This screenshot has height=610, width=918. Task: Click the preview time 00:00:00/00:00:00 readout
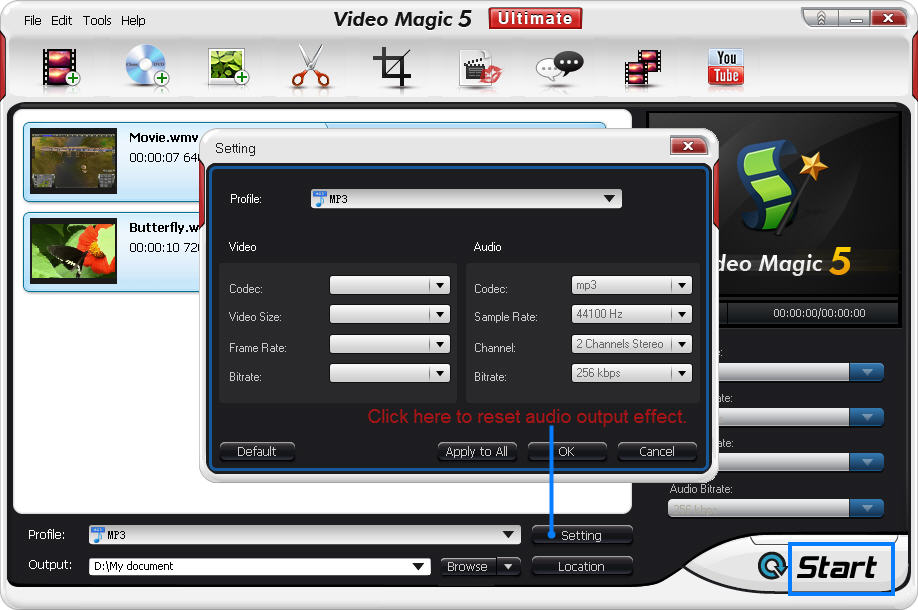click(x=818, y=313)
